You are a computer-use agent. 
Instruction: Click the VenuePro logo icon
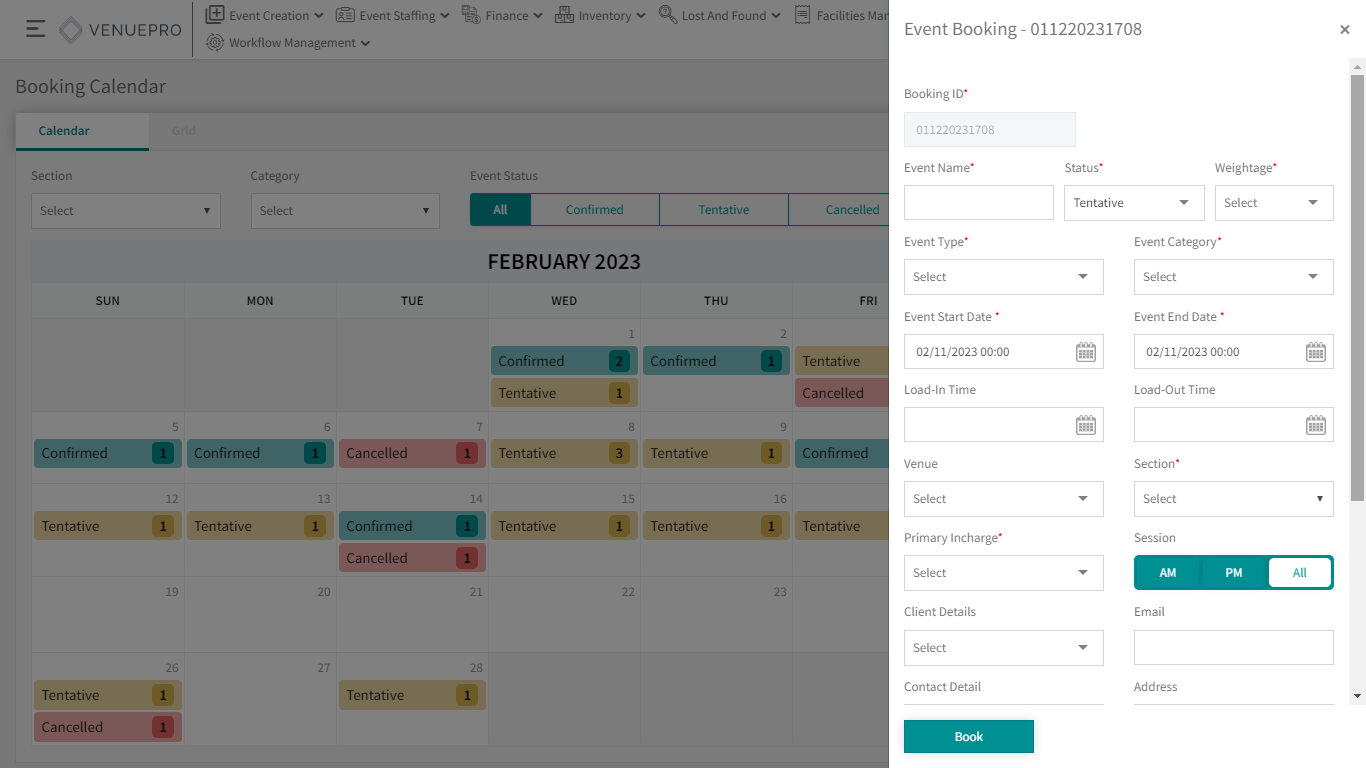(71, 30)
